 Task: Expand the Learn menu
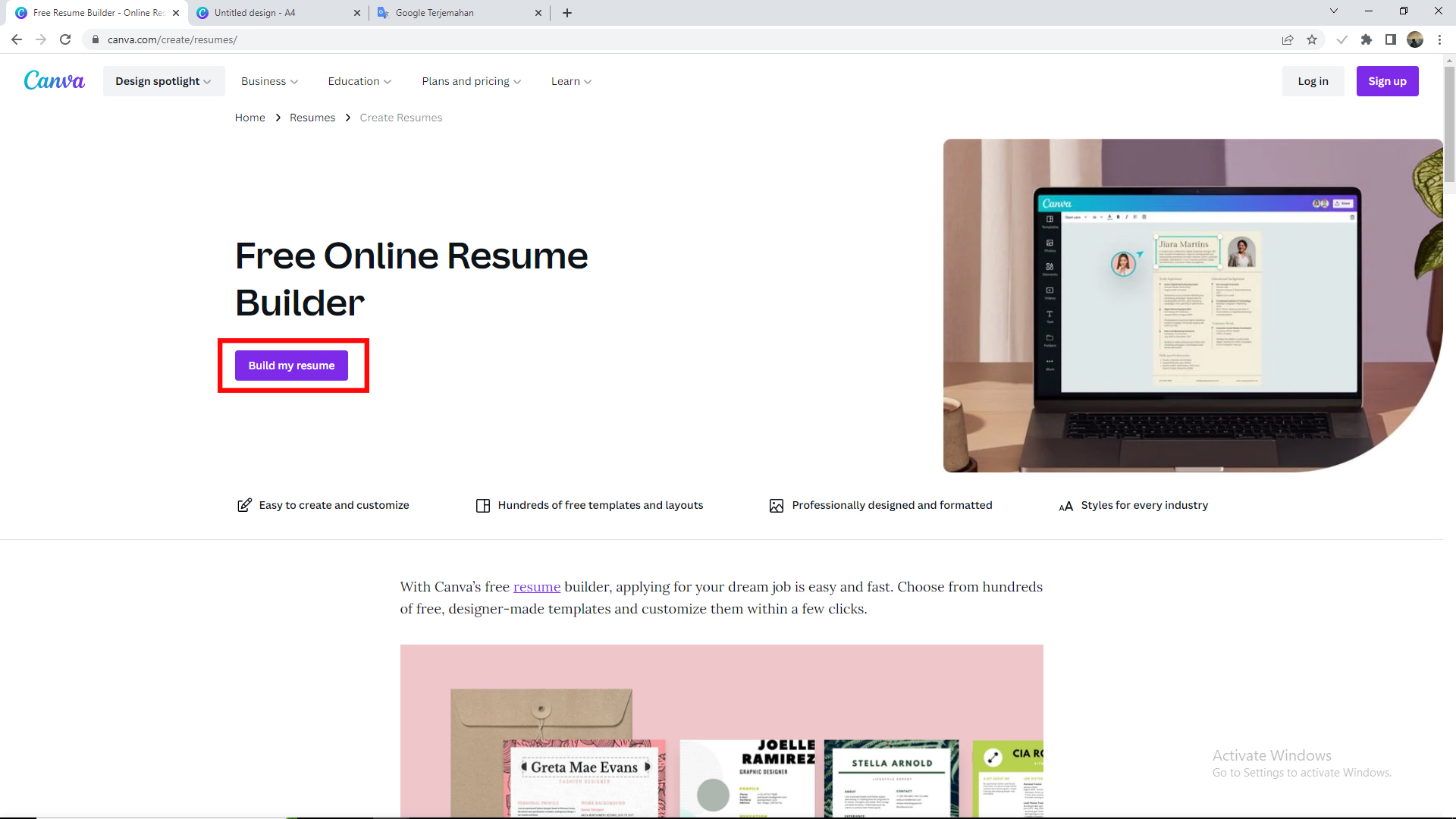[x=571, y=81]
